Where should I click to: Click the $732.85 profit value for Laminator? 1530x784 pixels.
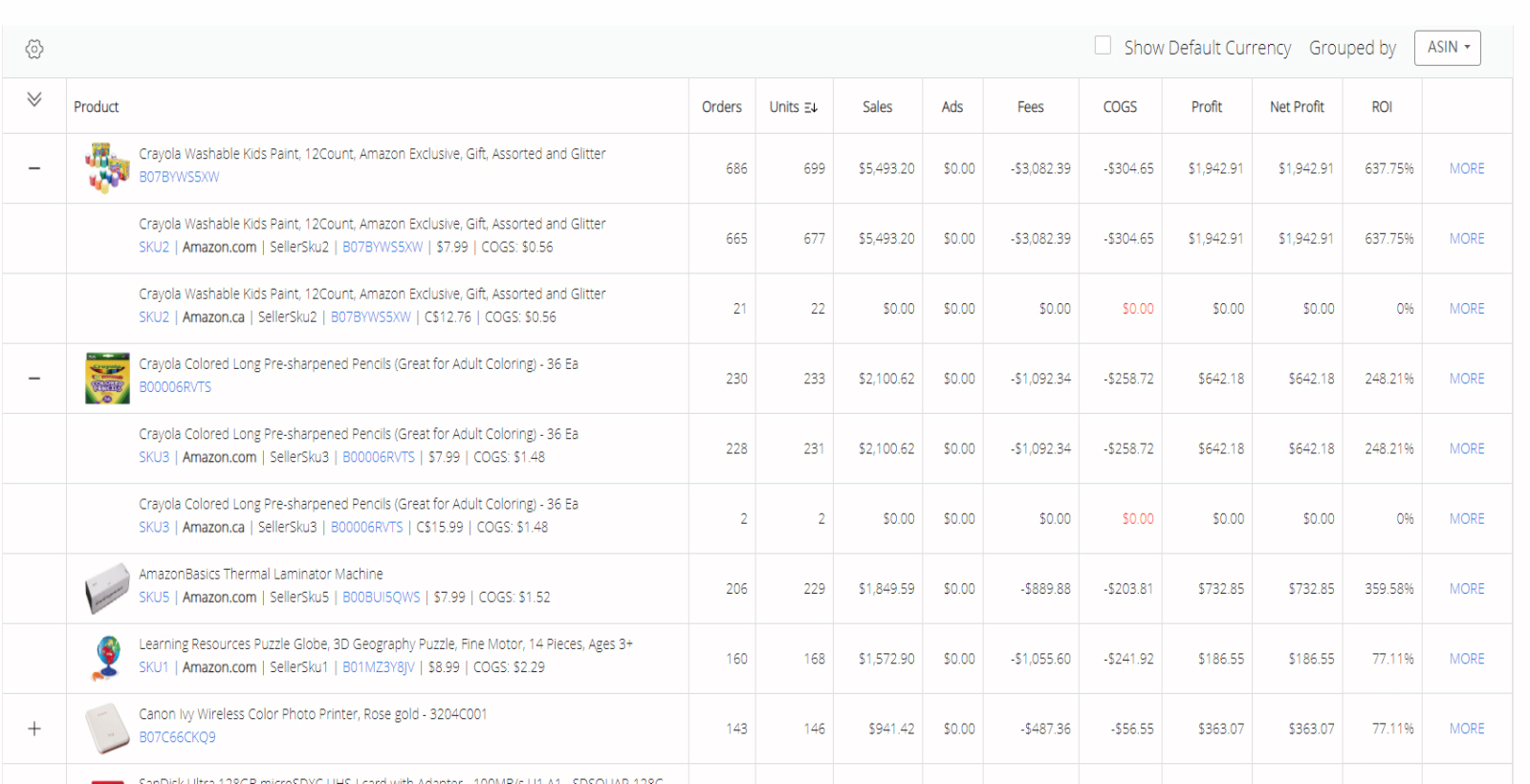(x=1221, y=589)
